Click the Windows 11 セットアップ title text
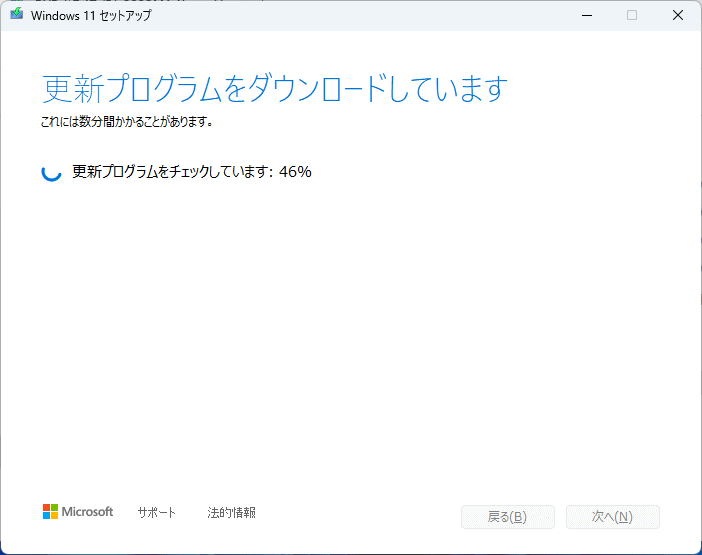702x555 pixels. 90,15
